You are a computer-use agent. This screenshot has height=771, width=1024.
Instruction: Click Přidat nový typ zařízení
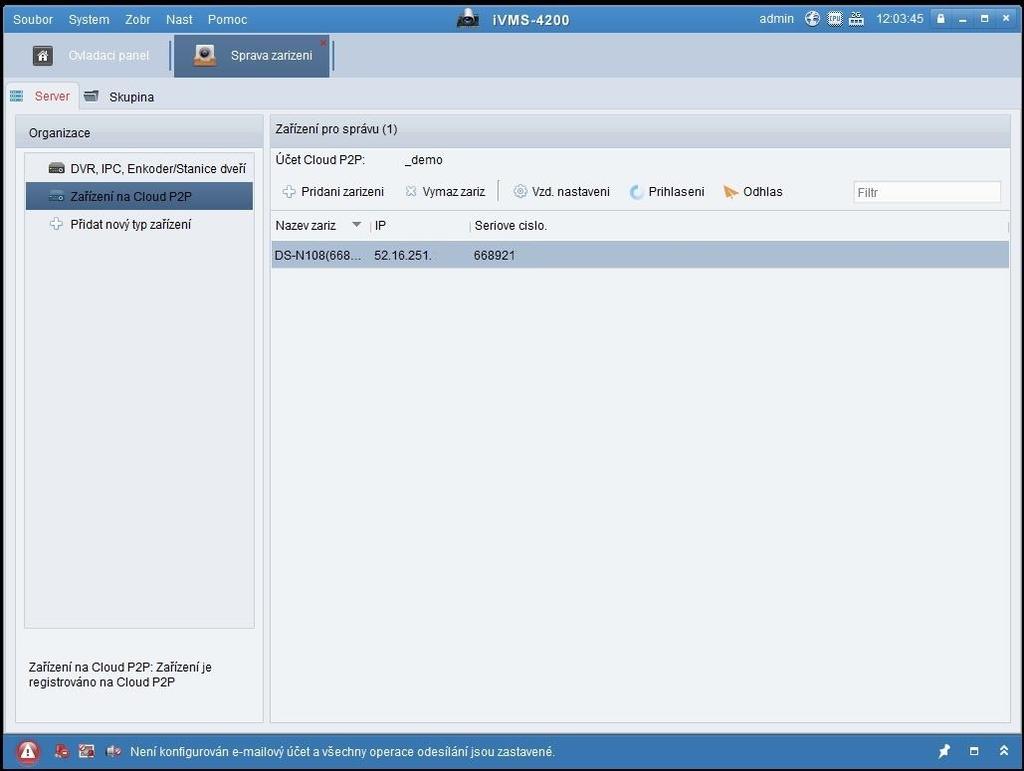(x=131, y=224)
